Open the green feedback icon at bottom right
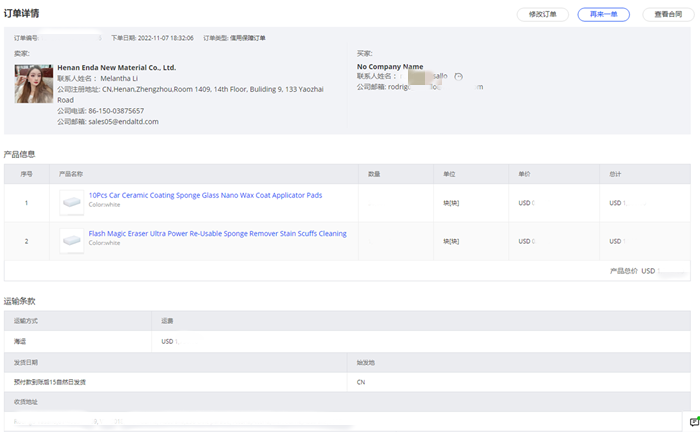700x432 pixels. 694,422
